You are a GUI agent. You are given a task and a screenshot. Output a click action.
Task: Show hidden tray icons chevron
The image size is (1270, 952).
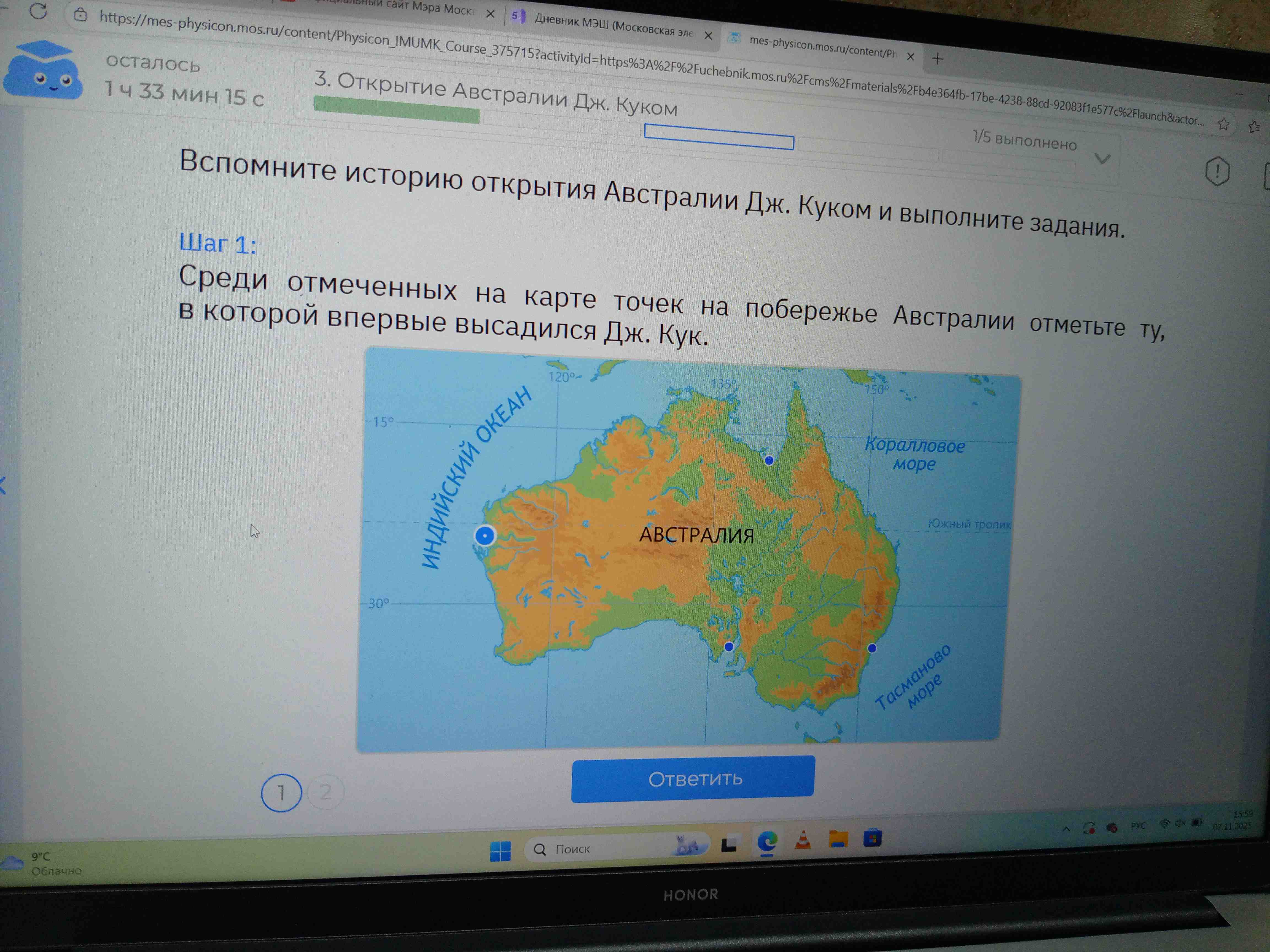click(1066, 829)
